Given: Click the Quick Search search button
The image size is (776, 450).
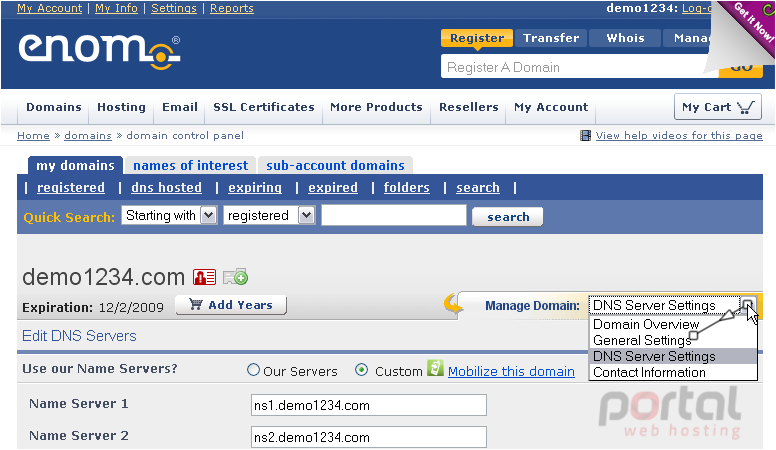Looking at the screenshot, I should (x=508, y=217).
